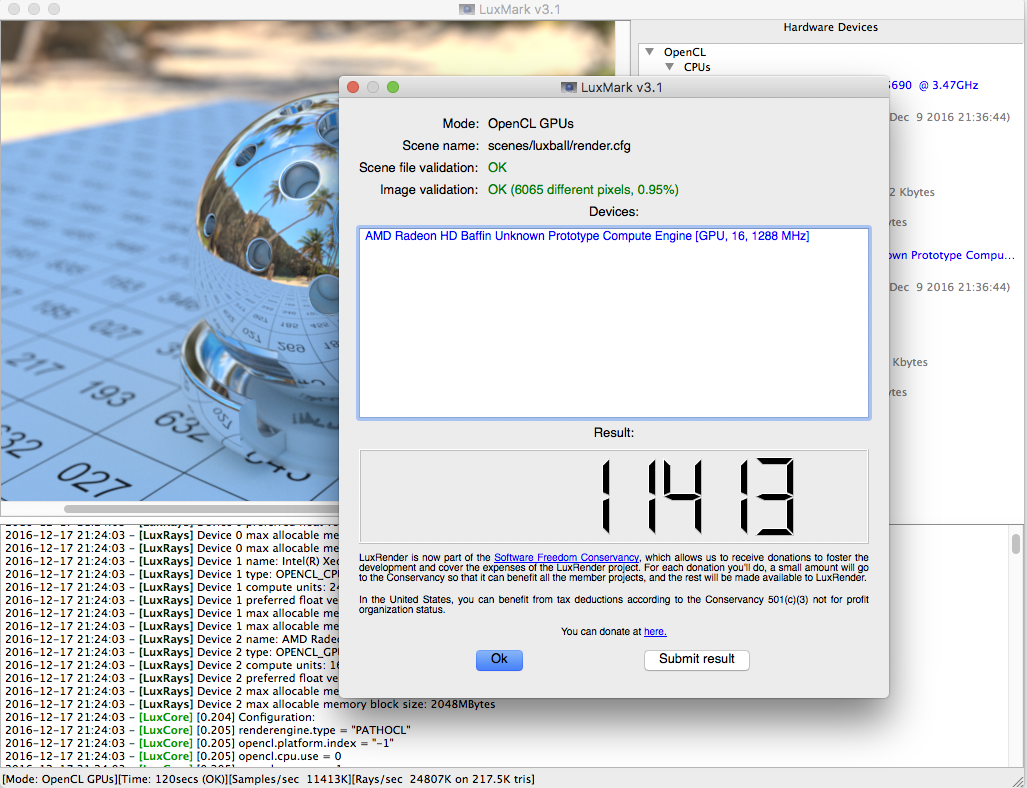Open the donate 'here.' link
Image resolution: width=1027 pixels, height=788 pixels.
click(x=655, y=631)
